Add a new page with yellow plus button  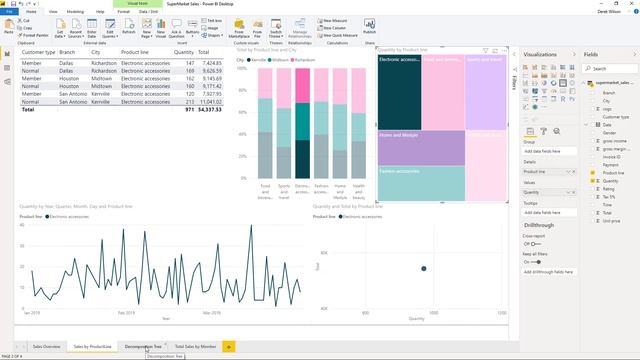click(229, 347)
